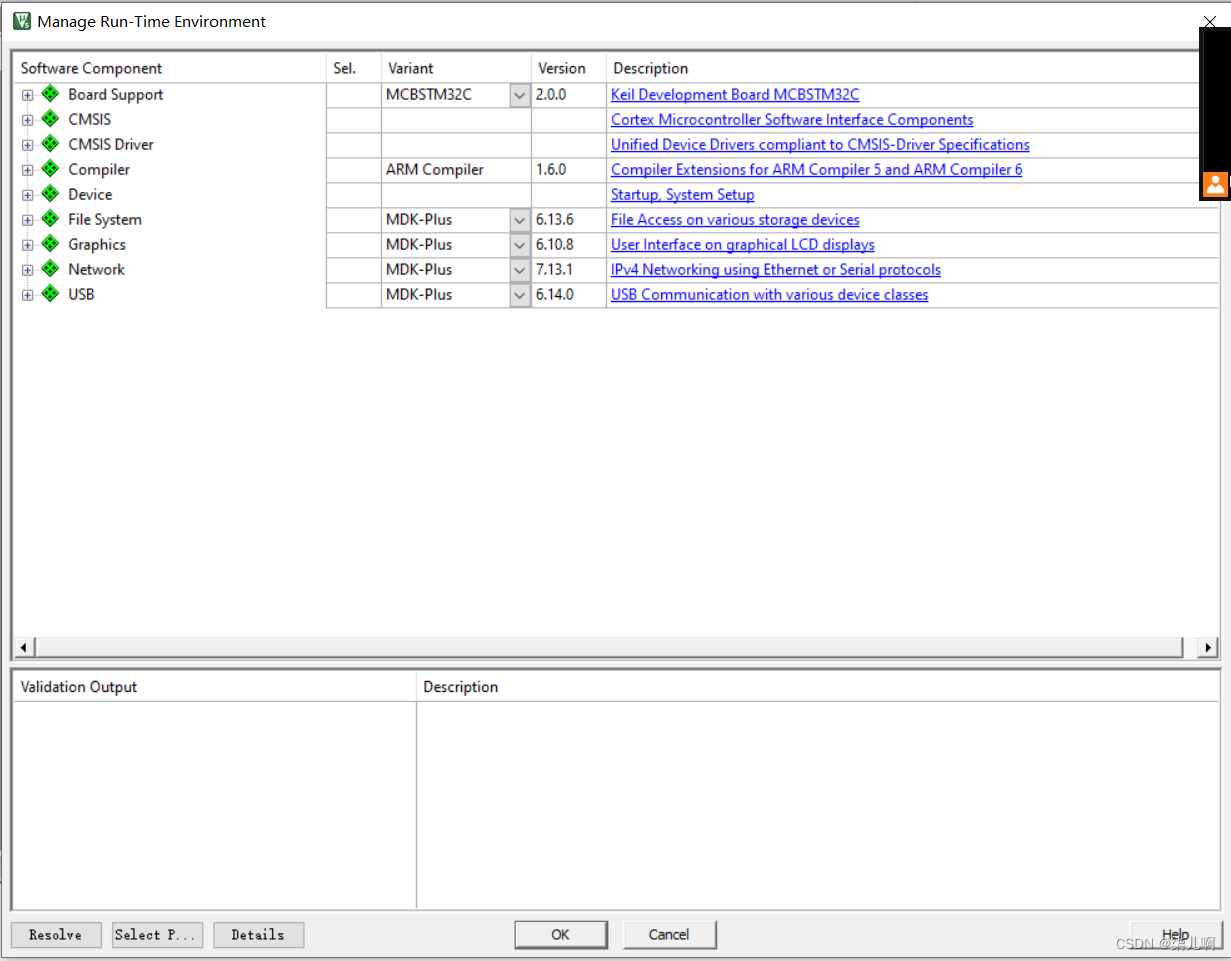Expand the CMSIS tree node
1231x961 pixels.
[x=28, y=120]
